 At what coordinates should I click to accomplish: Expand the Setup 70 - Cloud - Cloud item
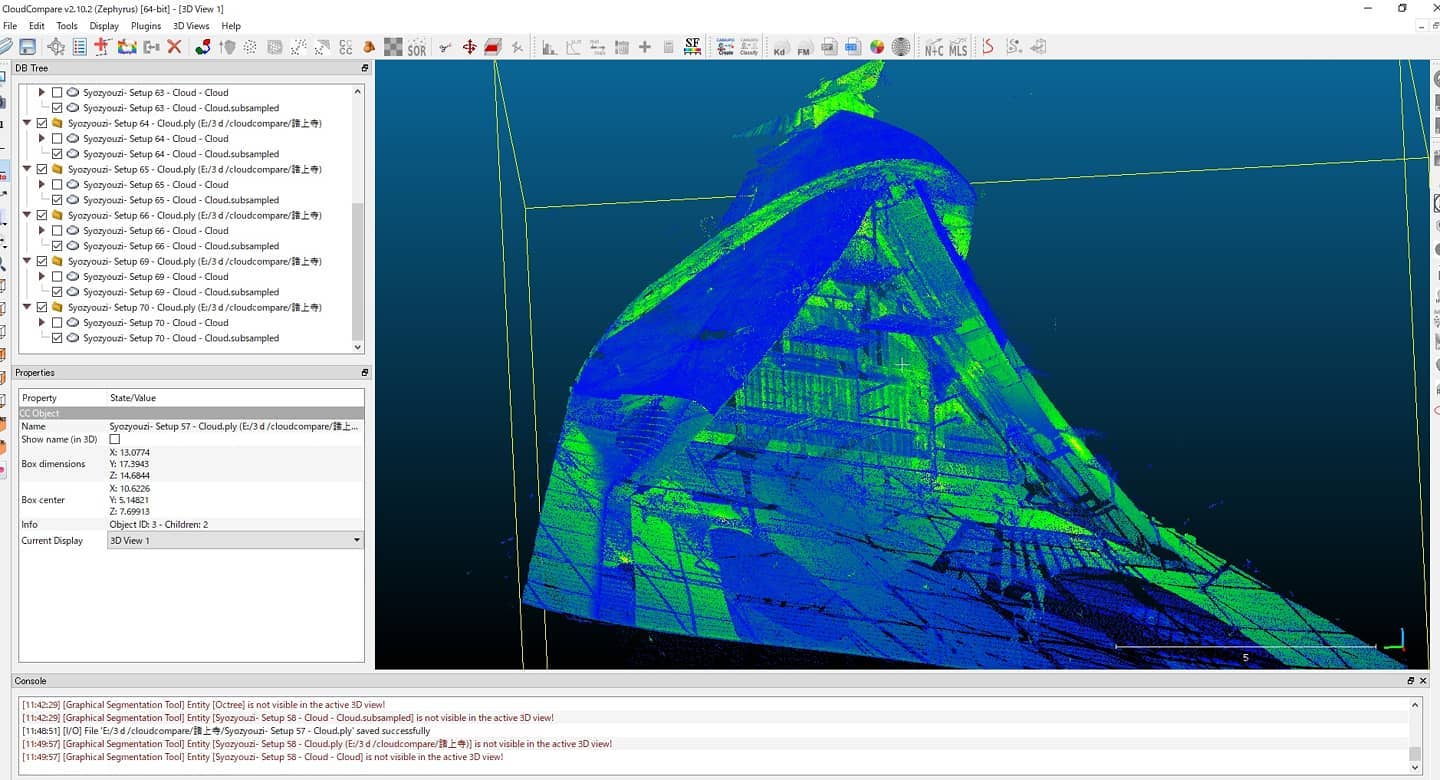[42, 323]
